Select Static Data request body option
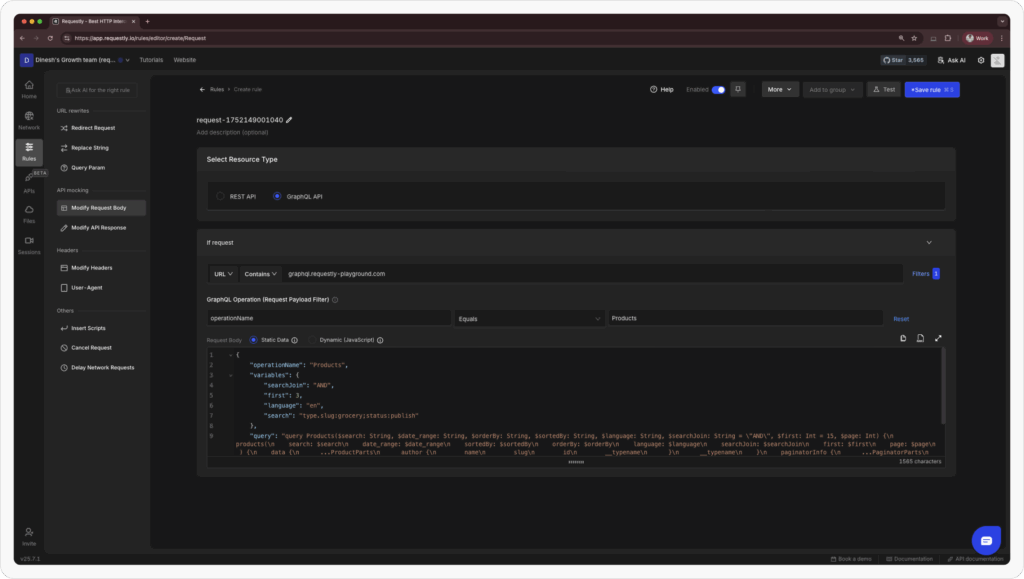 pyautogui.click(x=253, y=340)
